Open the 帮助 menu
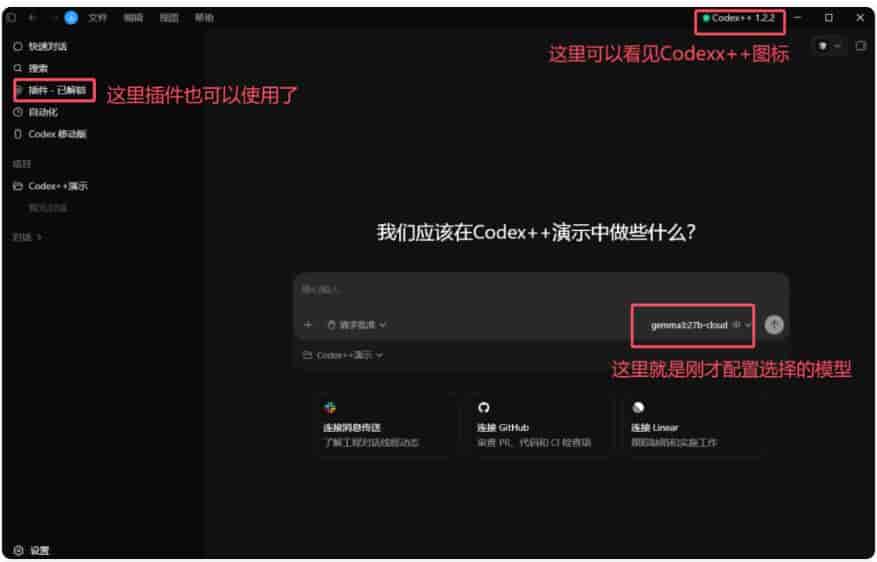This screenshot has height=562, width=877. coord(204,18)
